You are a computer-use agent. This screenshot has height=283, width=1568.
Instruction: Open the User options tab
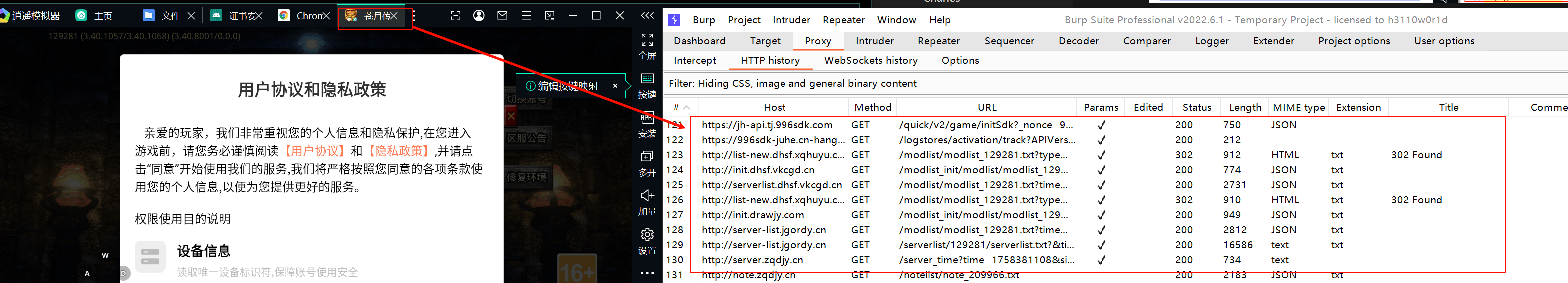[1444, 41]
